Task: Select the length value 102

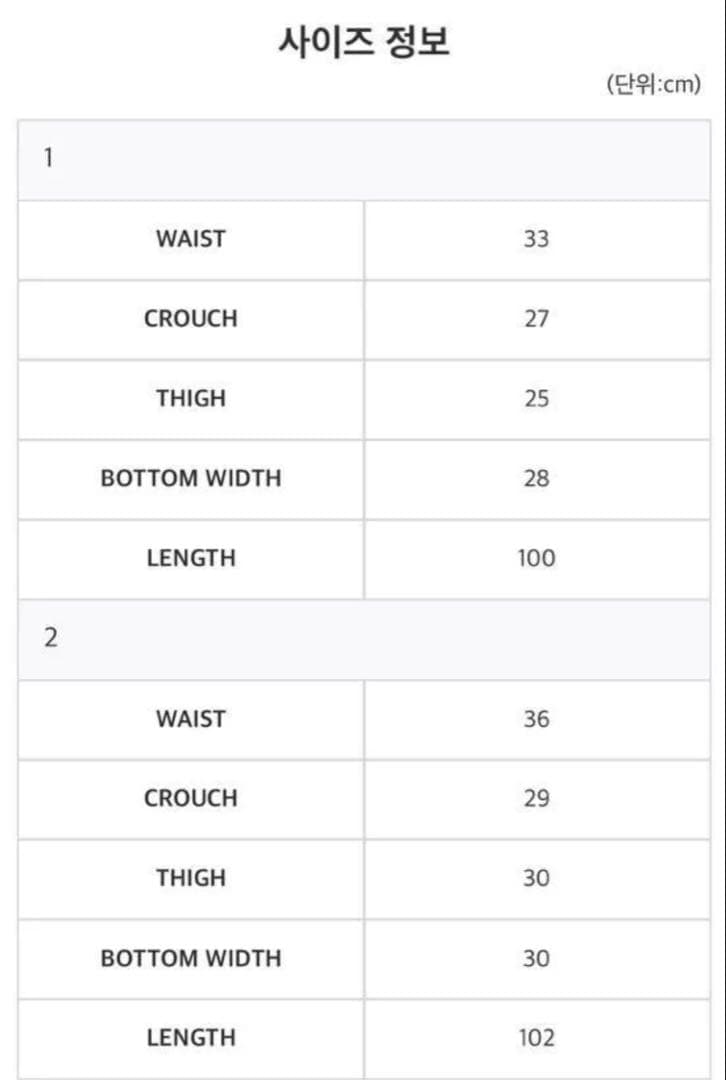Action: [536, 1038]
